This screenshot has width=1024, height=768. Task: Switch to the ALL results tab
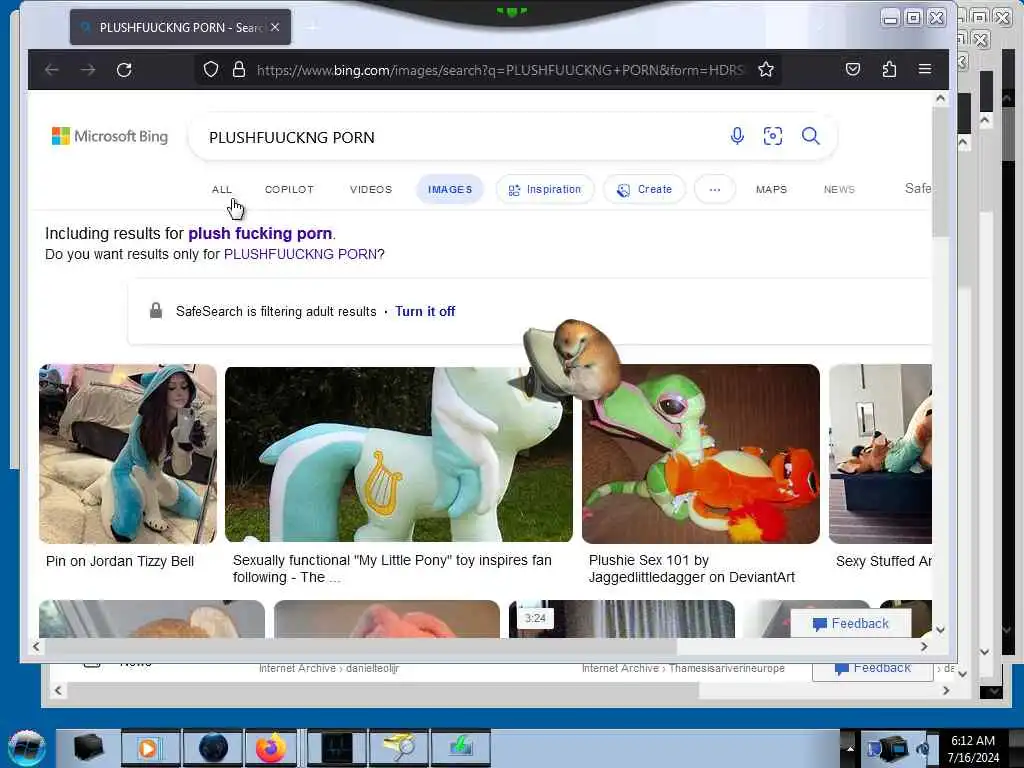(x=222, y=189)
